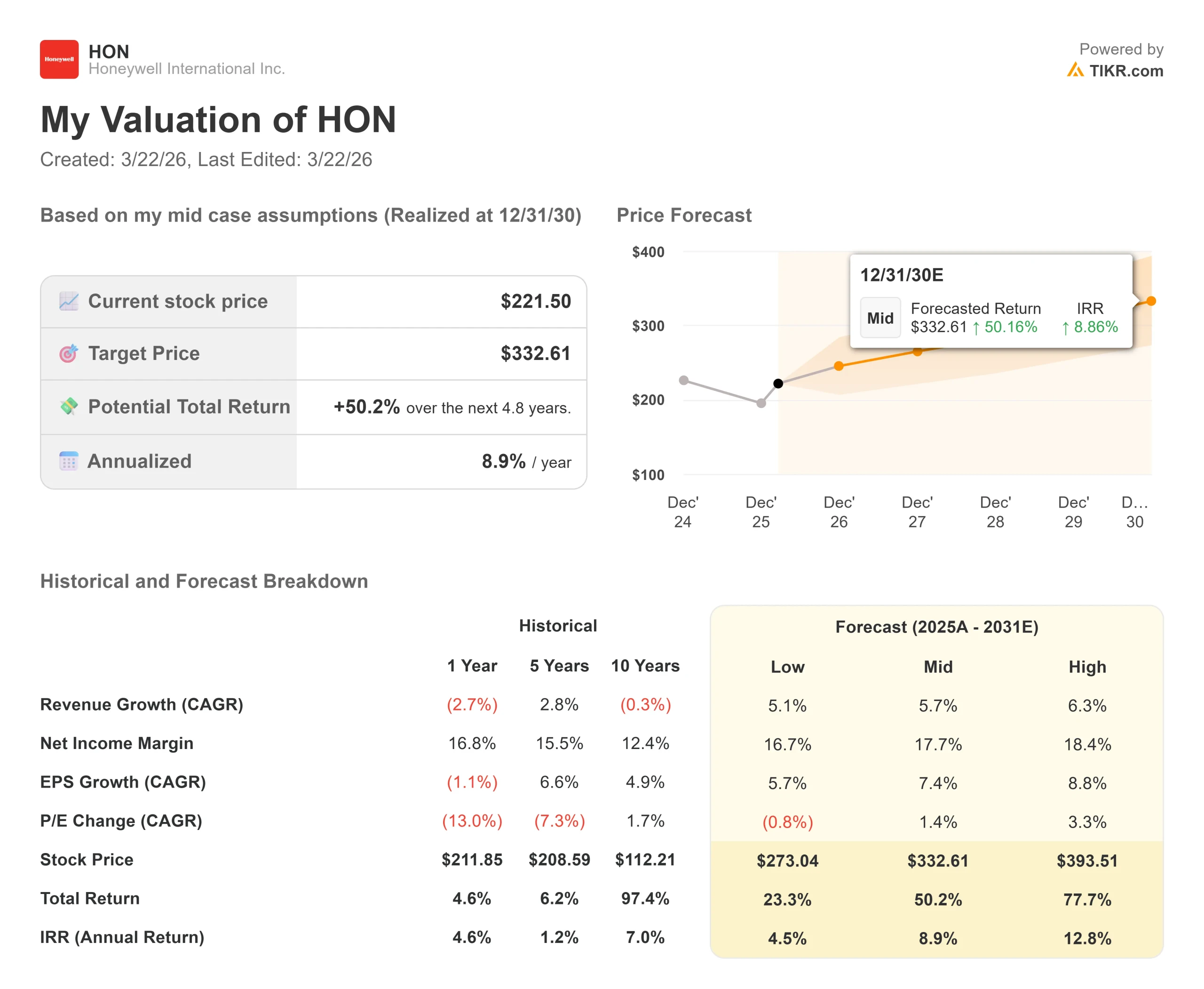
Task: Click the Mid forecast stock price $332.61 cell
Action: pyautogui.click(x=937, y=860)
